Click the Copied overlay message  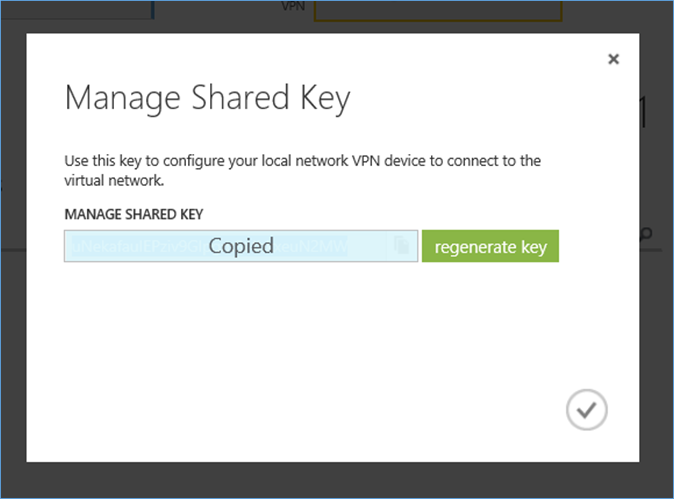(x=241, y=246)
